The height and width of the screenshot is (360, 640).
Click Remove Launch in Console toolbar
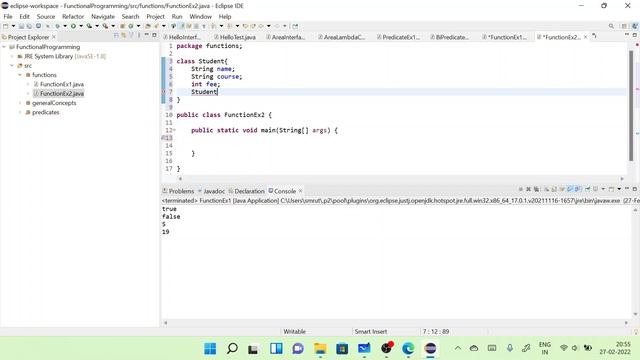coord(528,189)
